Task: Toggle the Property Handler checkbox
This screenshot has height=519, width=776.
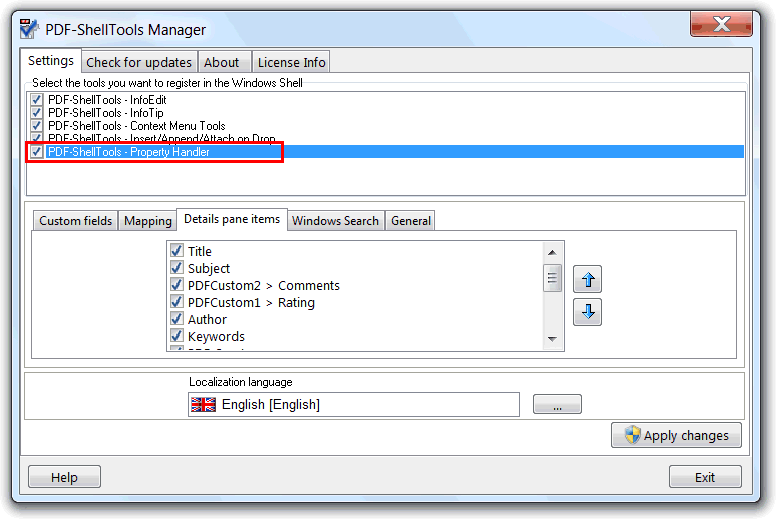Action: pyautogui.click(x=37, y=151)
